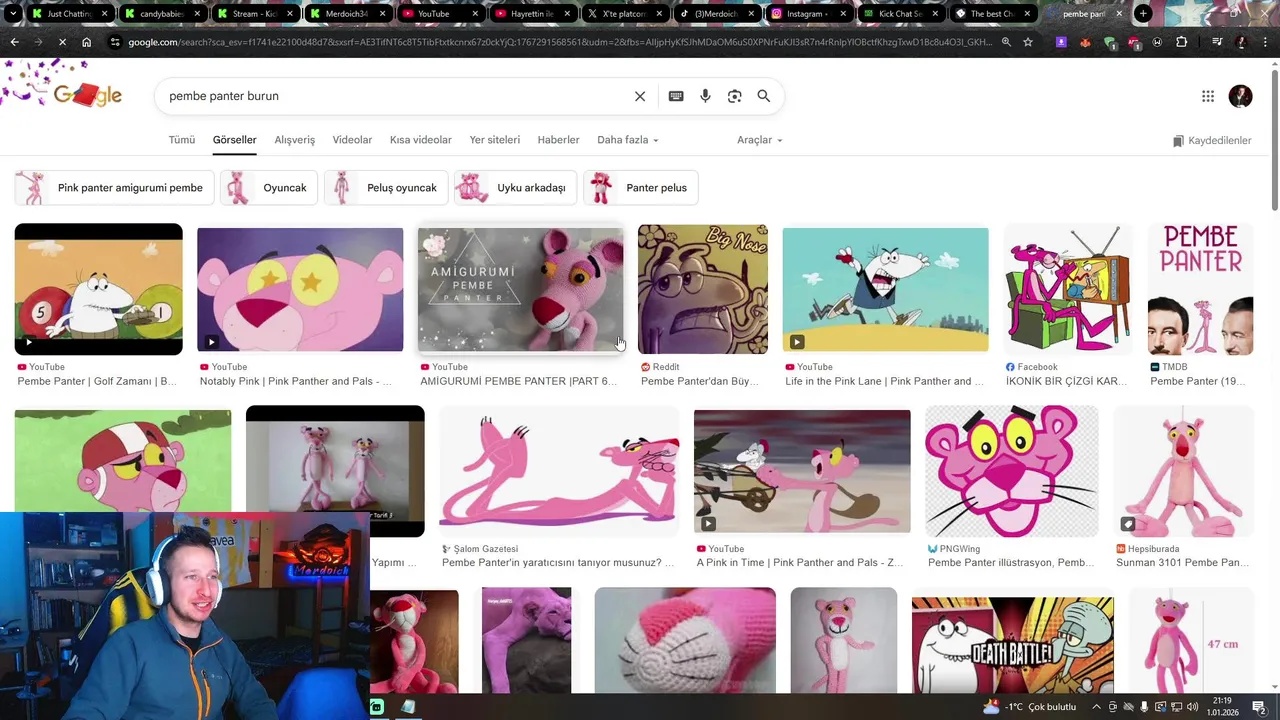Select the Panter pelus filter chip
The height and width of the screenshot is (720, 1280).
[641, 188]
